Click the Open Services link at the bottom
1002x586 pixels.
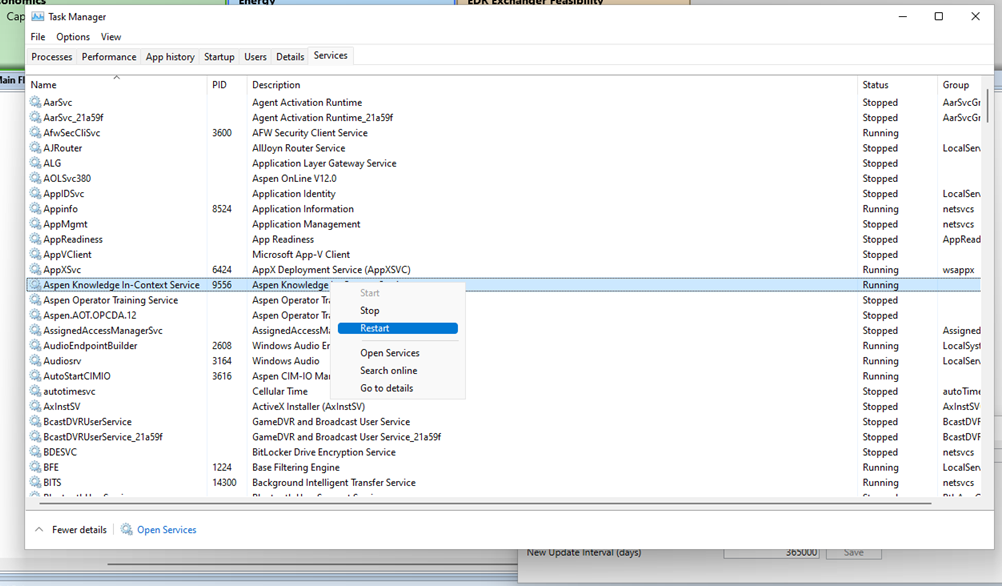coord(167,530)
